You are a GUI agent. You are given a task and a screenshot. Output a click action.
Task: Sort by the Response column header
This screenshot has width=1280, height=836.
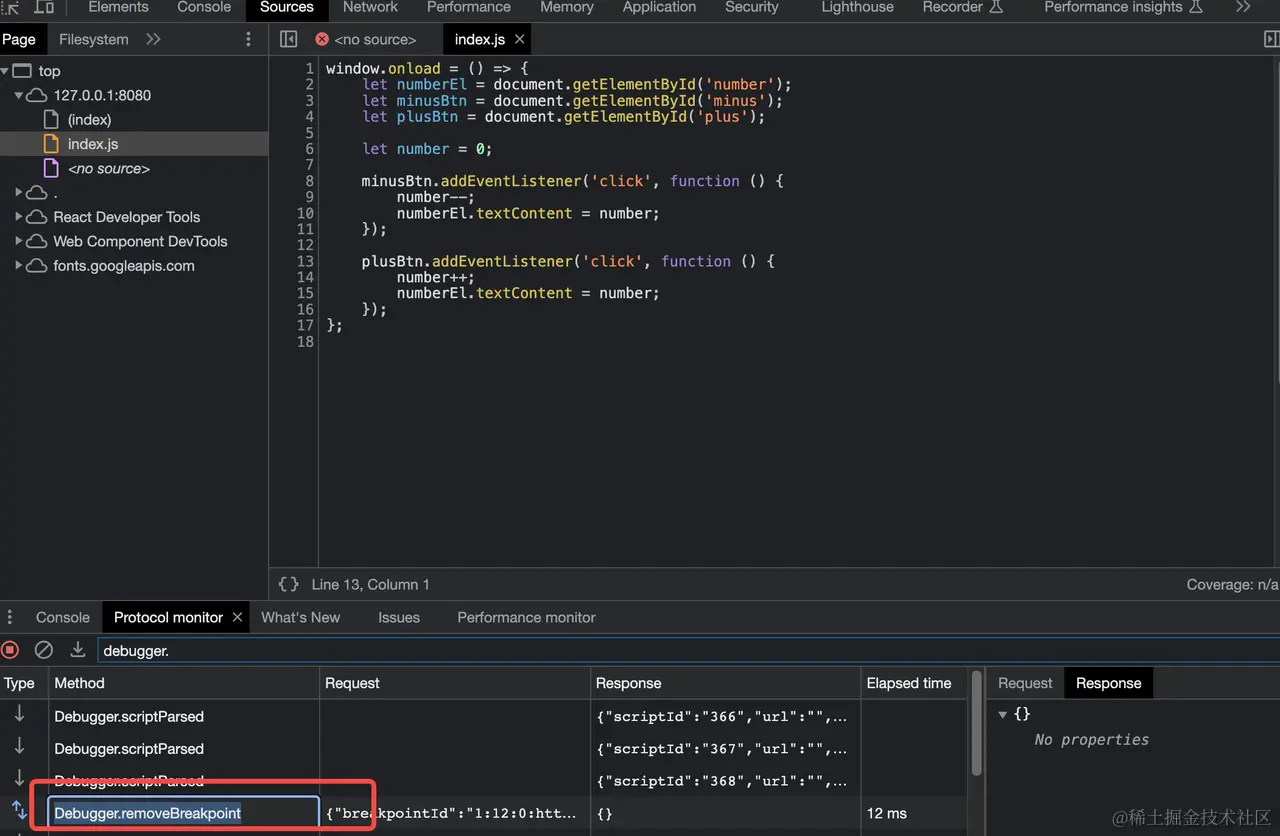tap(726, 683)
